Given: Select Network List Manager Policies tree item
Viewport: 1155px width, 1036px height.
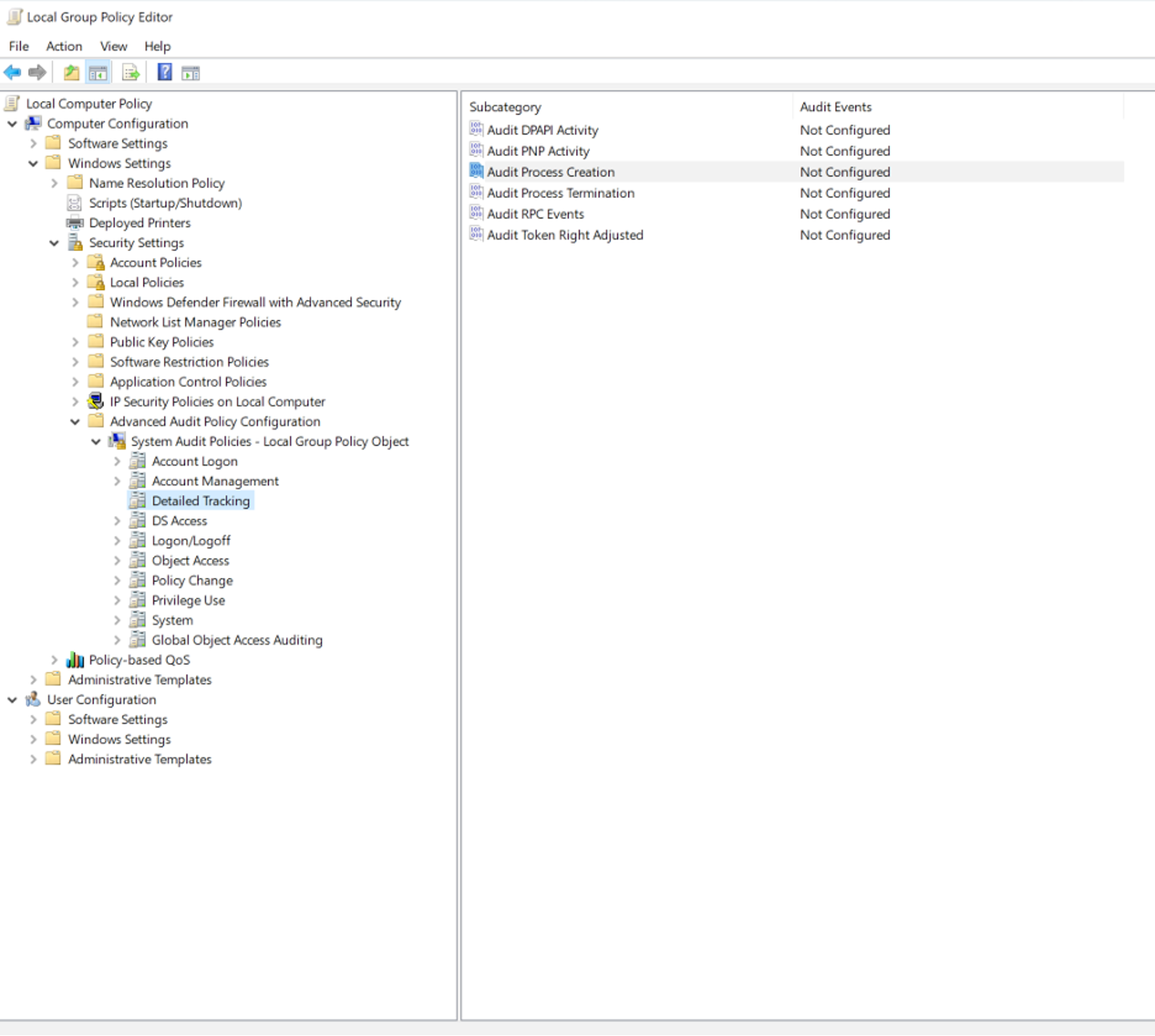Looking at the screenshot, I should tap(195, 322).
